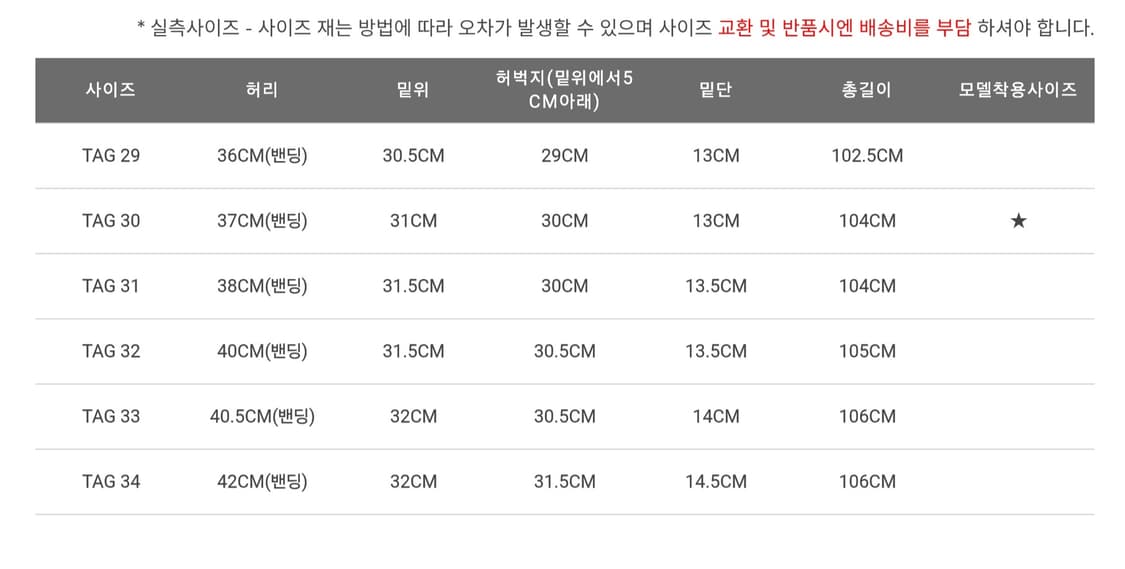Select the 사이즈 column header
Image resolution: width=1125 pixels, height=569 pixels.
111,89
